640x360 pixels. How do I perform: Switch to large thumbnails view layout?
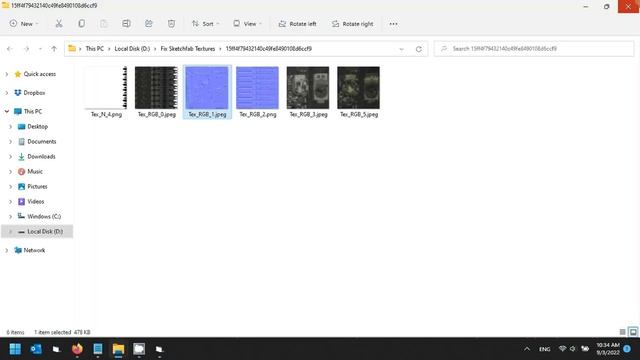[633, 332]
